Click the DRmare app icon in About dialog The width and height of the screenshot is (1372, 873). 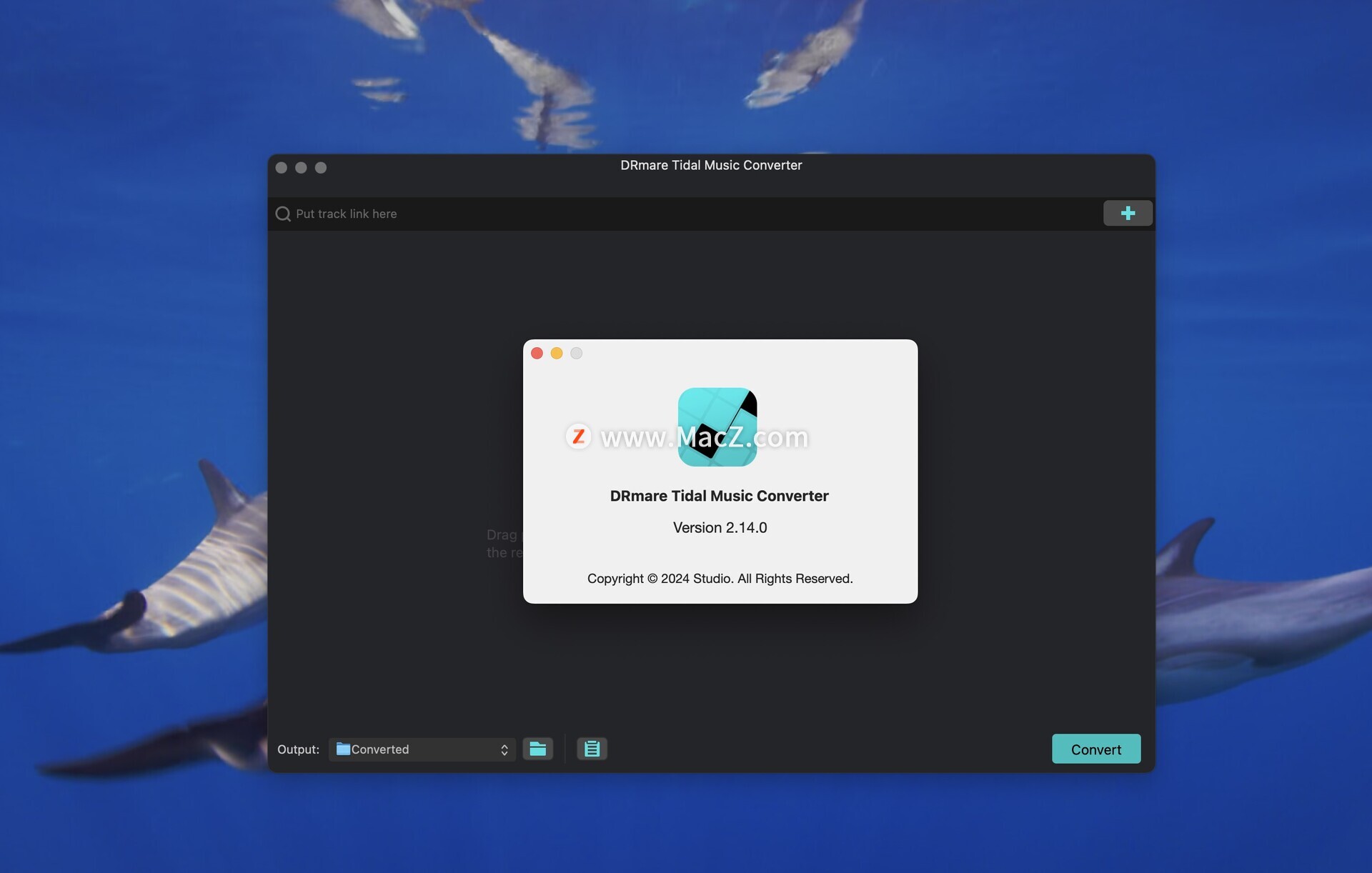(717, 427)
